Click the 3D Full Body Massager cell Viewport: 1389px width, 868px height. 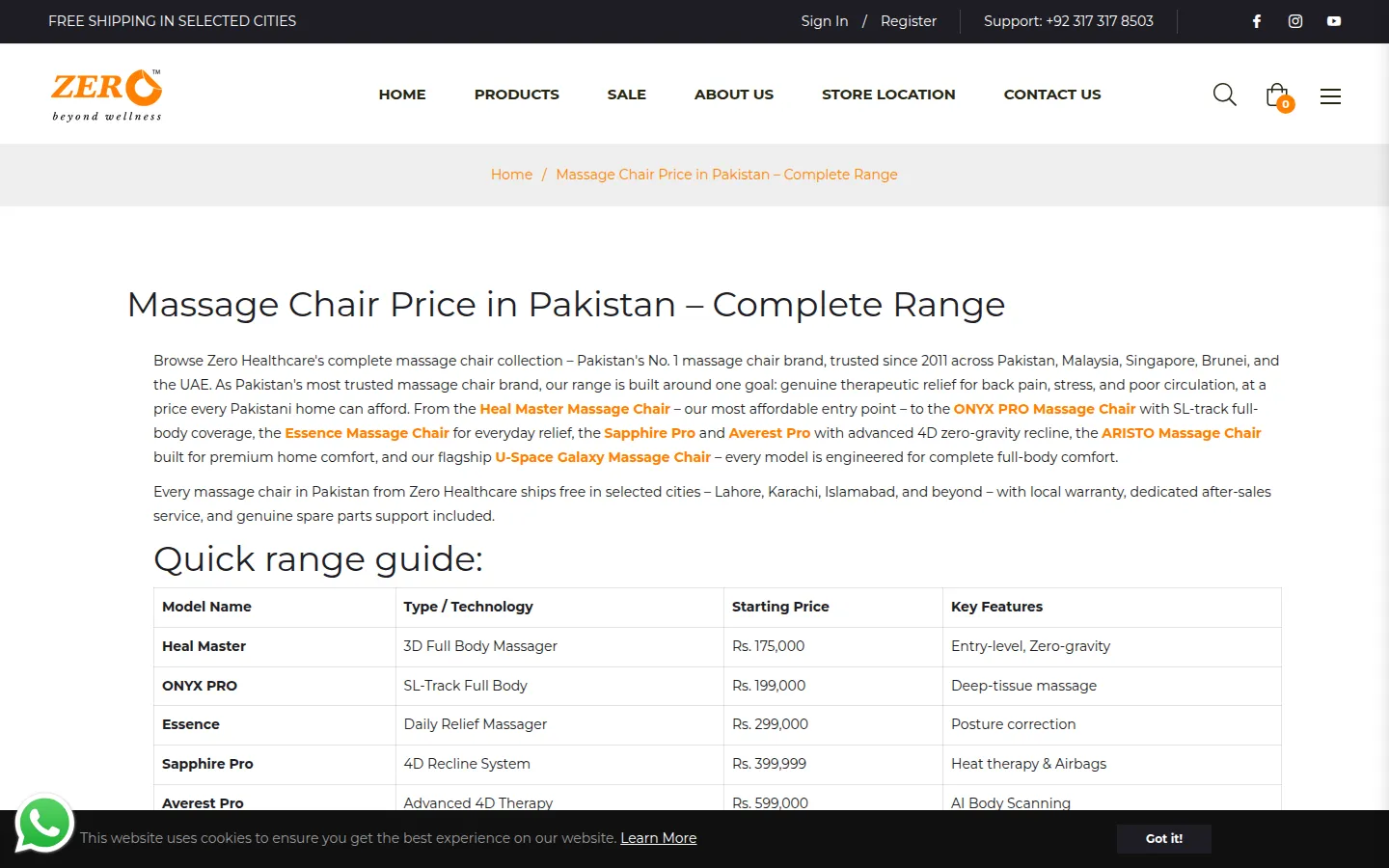click(559, 647)
